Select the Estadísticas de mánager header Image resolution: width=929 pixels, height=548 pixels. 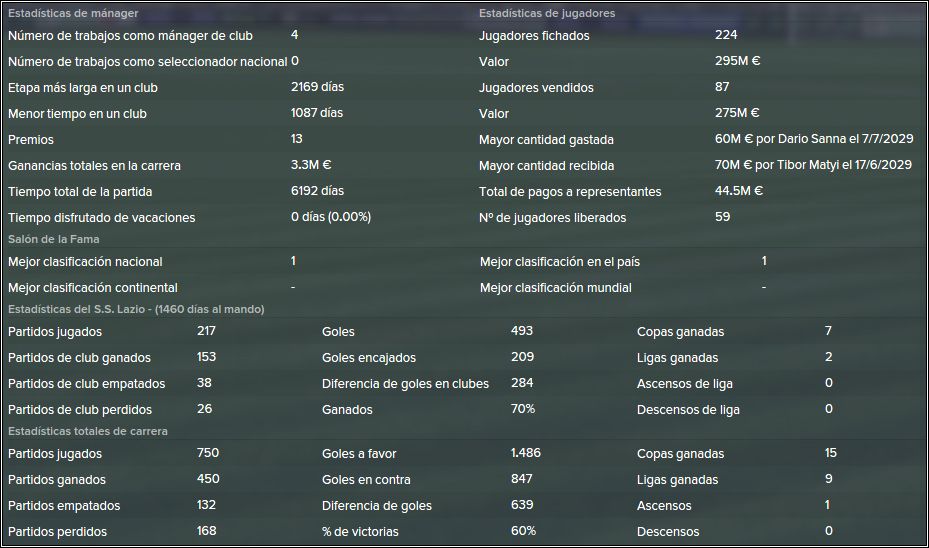[x=73, y=13]
